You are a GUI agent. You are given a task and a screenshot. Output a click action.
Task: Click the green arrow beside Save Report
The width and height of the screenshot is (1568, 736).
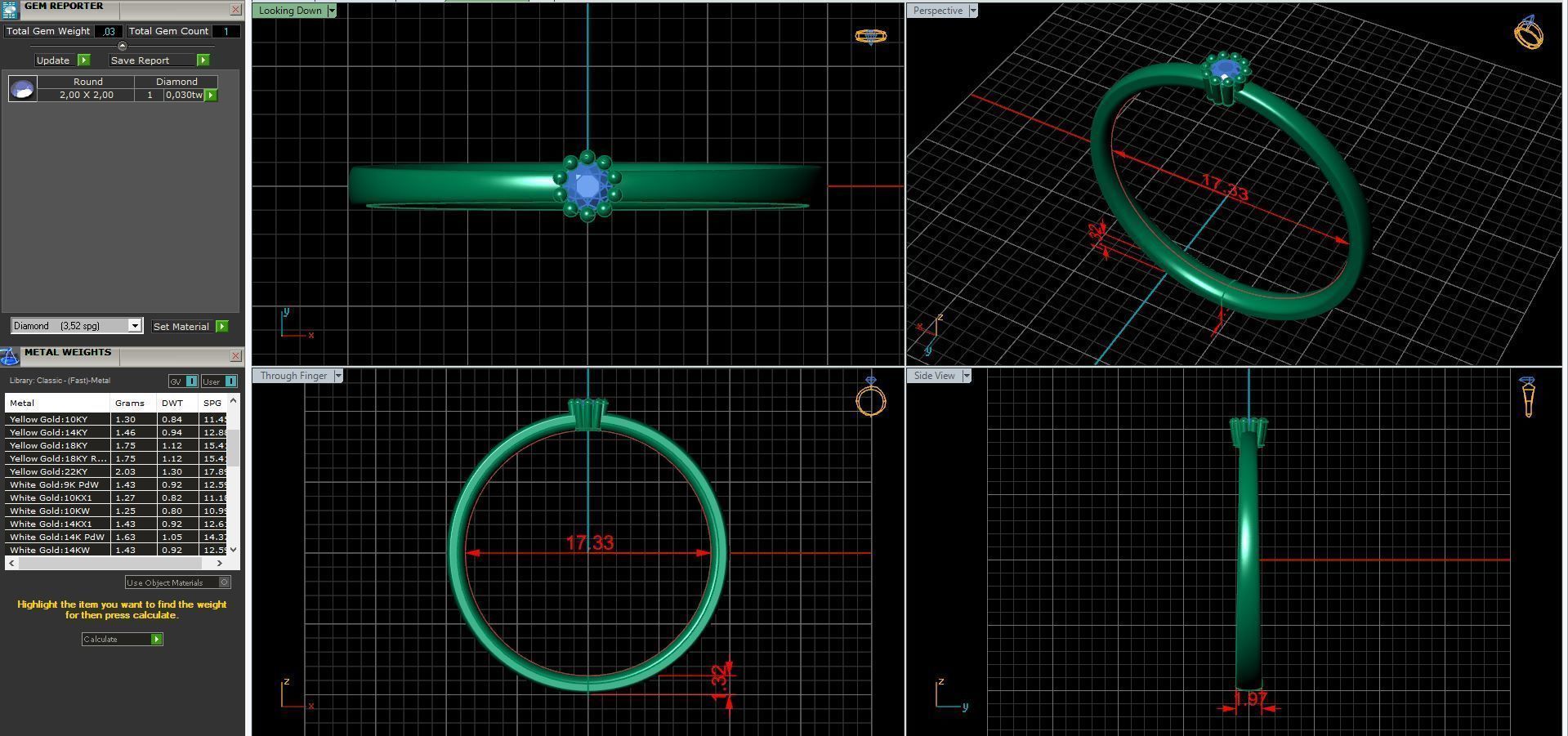pos(203,60)
